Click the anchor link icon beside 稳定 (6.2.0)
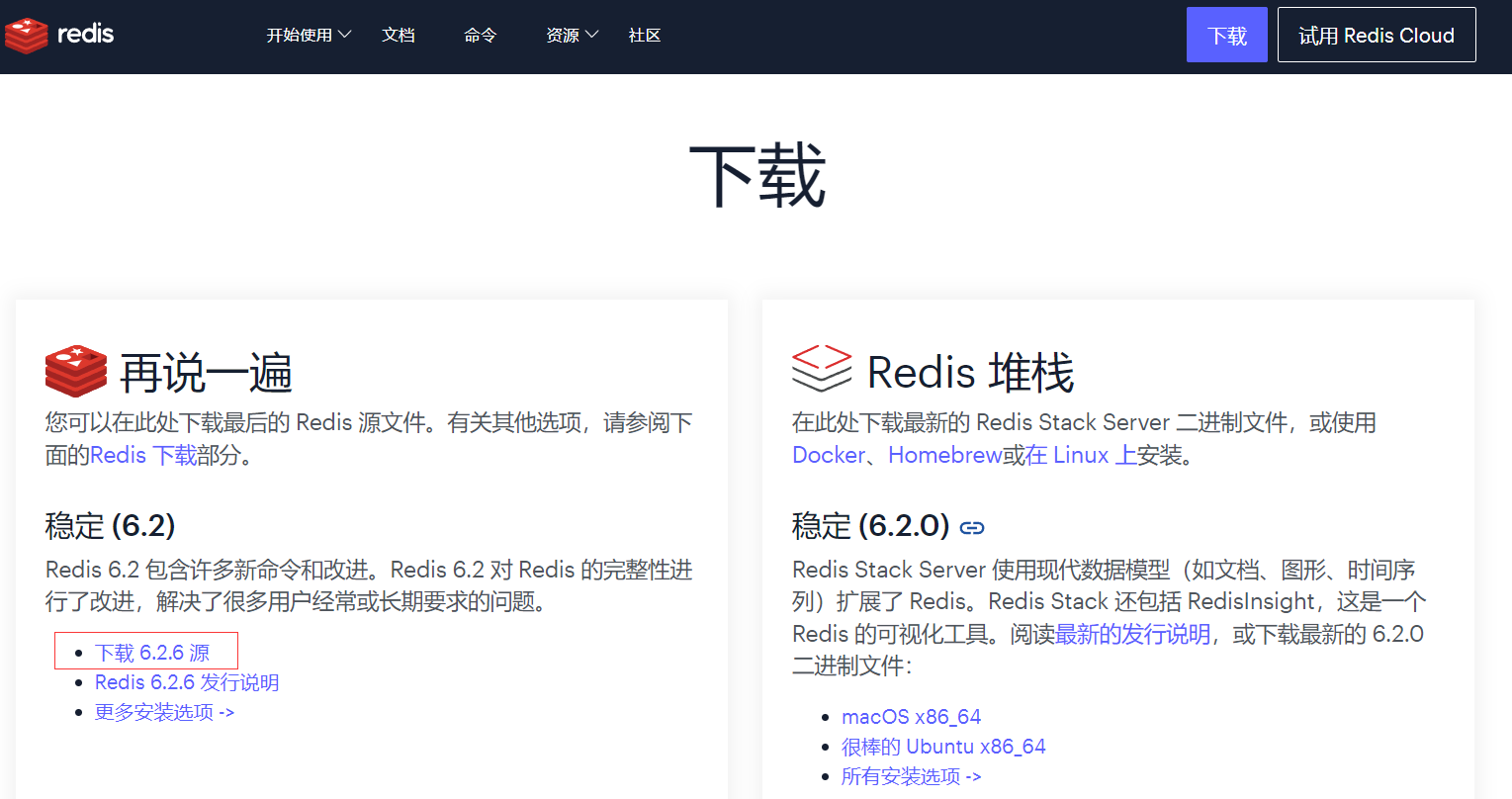This screenshot has height=799, width=1512. [972, 528]
